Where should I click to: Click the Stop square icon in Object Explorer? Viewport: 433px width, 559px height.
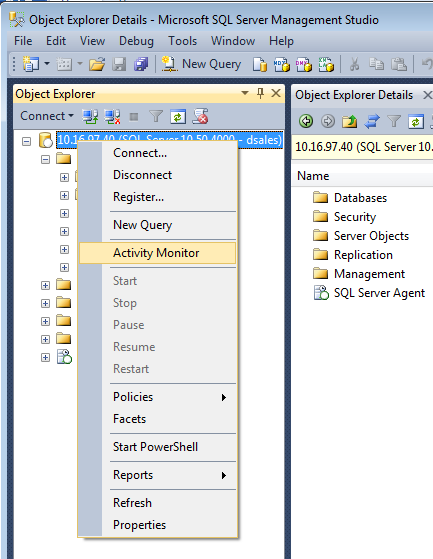point(134,117)
